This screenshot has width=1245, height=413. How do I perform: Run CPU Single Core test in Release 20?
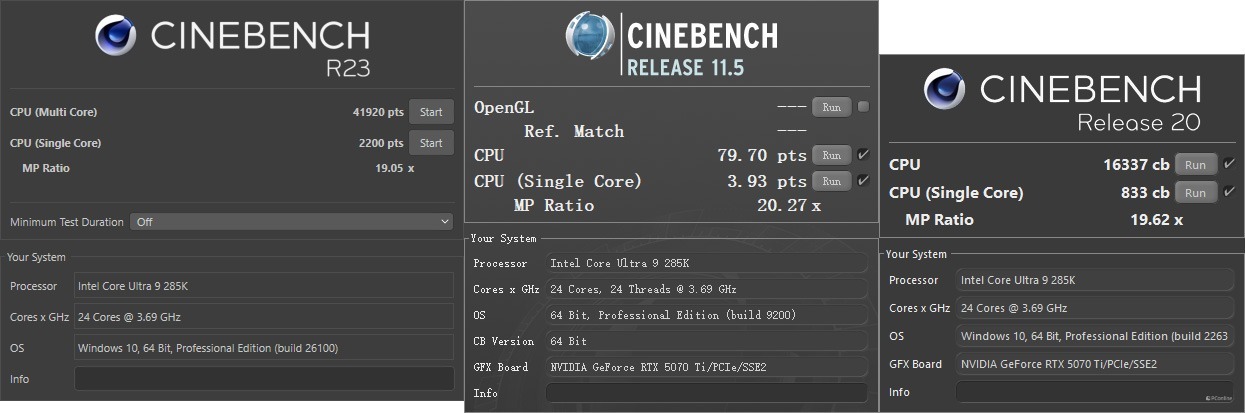click(x=1196, y=193)
